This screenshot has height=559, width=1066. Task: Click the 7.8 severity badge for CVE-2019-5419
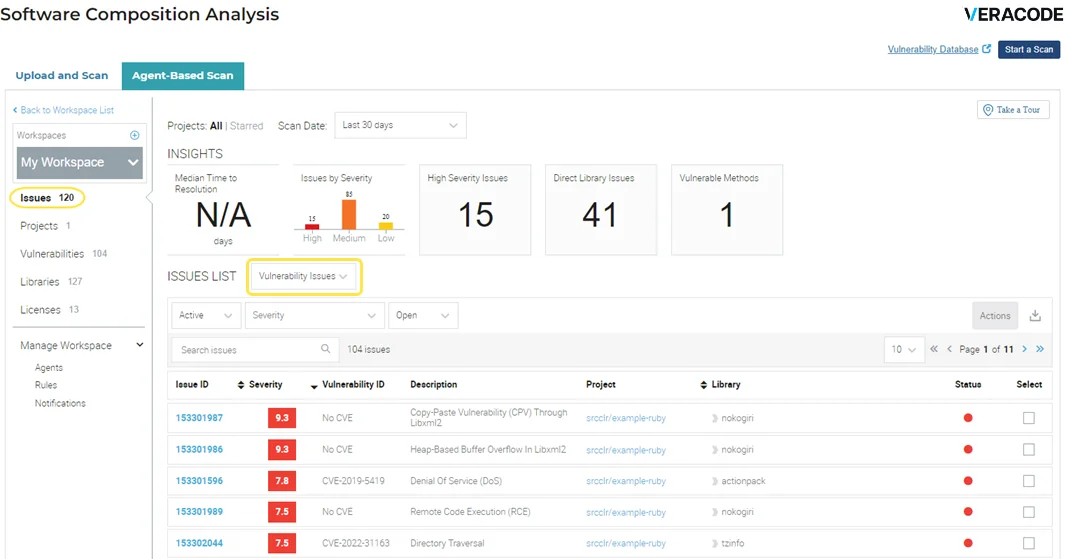(281, 481)
